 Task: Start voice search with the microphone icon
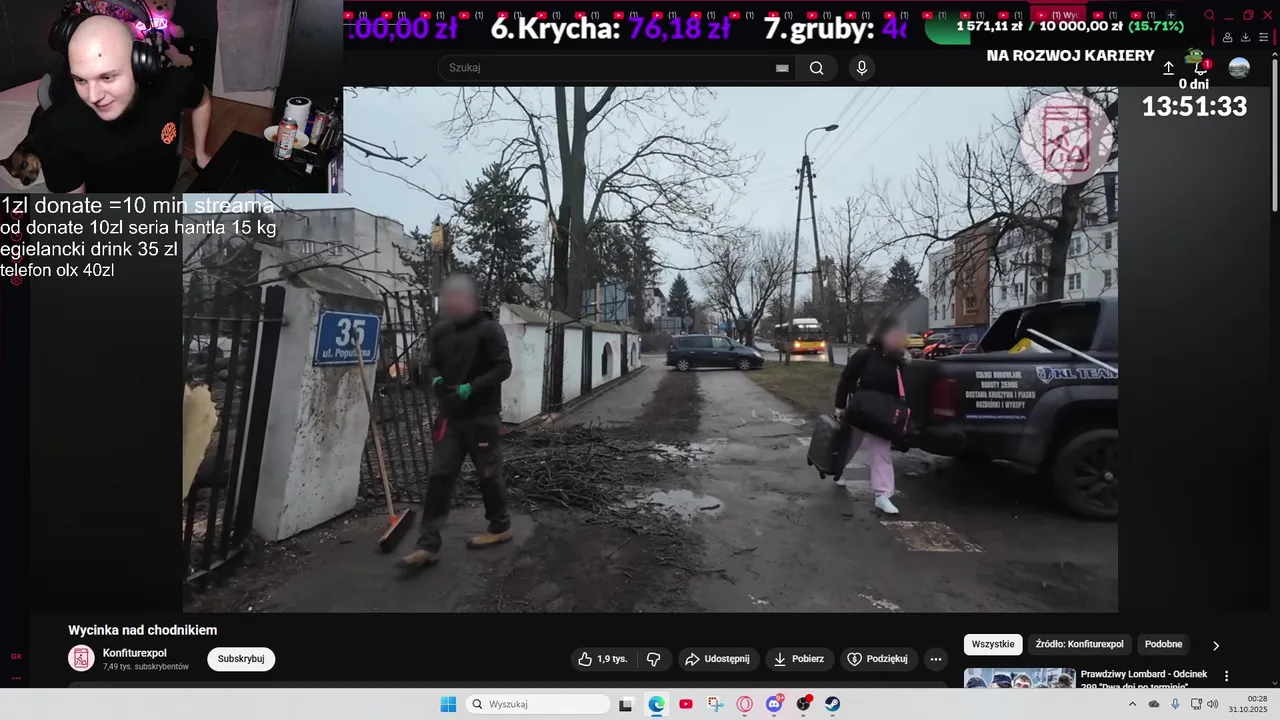point(861,68)
